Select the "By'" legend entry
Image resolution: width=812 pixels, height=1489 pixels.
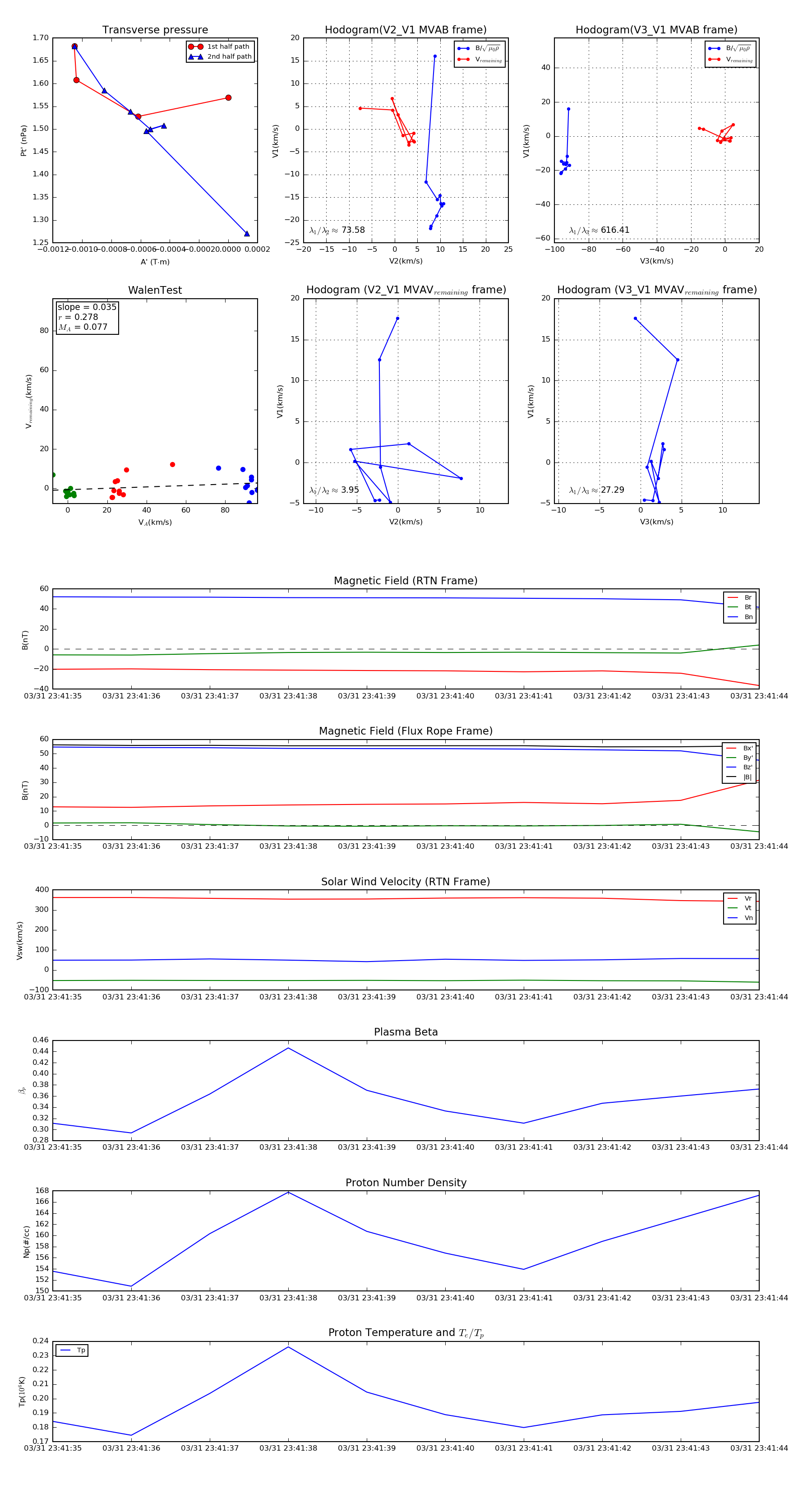tap(739, 758)
